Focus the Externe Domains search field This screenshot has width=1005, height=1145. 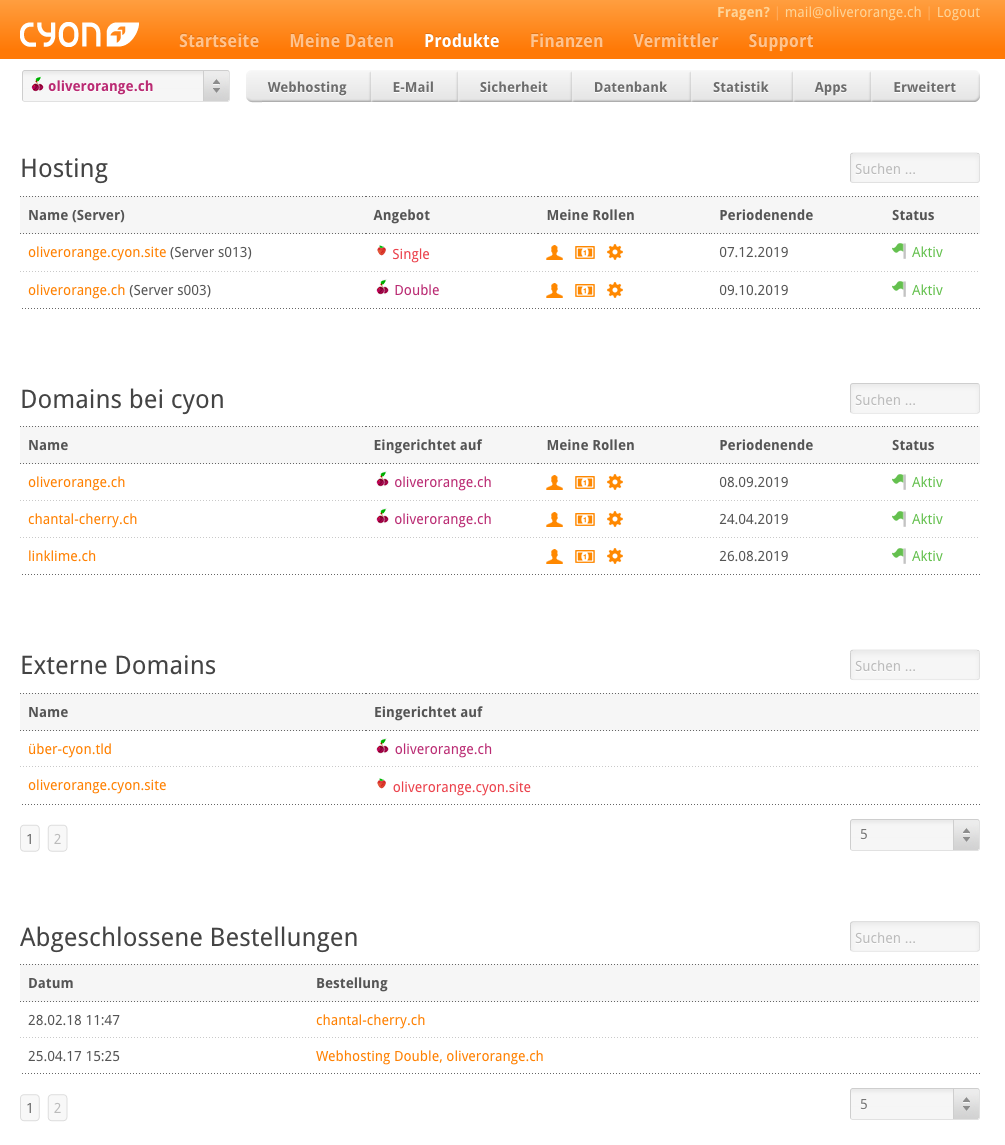point(914,665)
